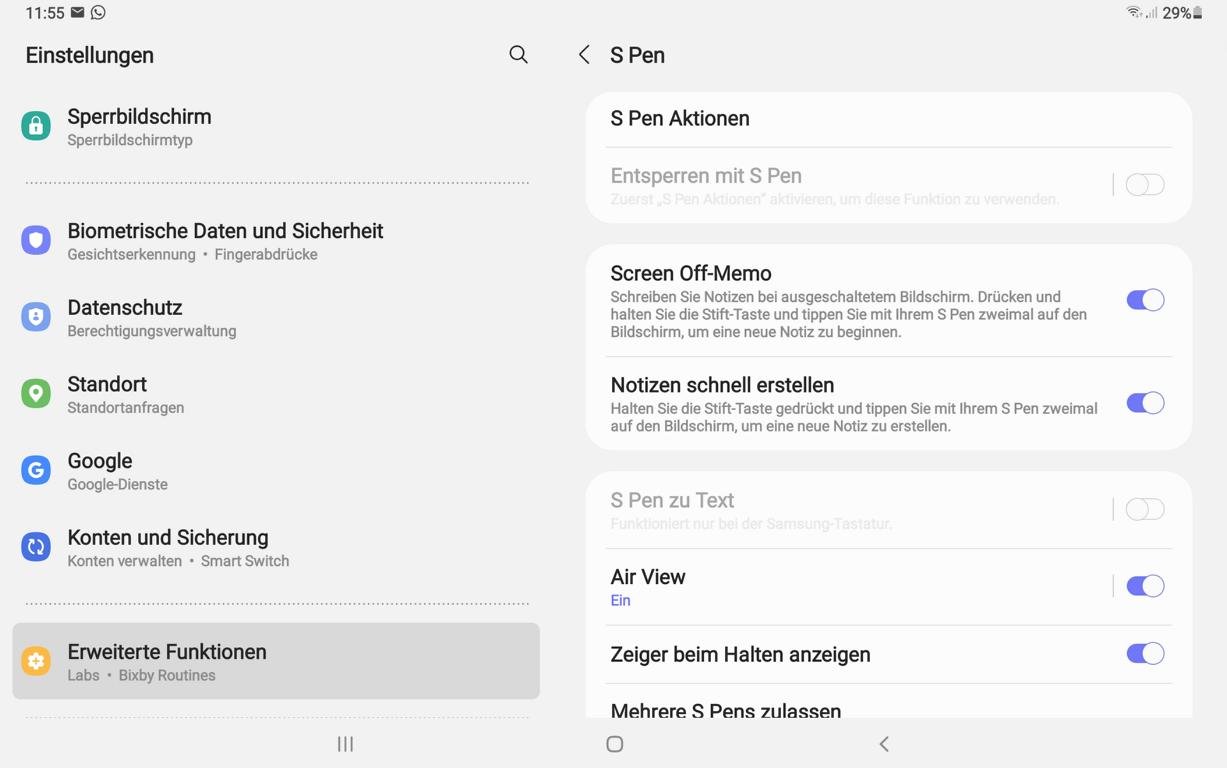Tap the Air View "Ein" status text
1227x768 pixels.
coord(621,601)
